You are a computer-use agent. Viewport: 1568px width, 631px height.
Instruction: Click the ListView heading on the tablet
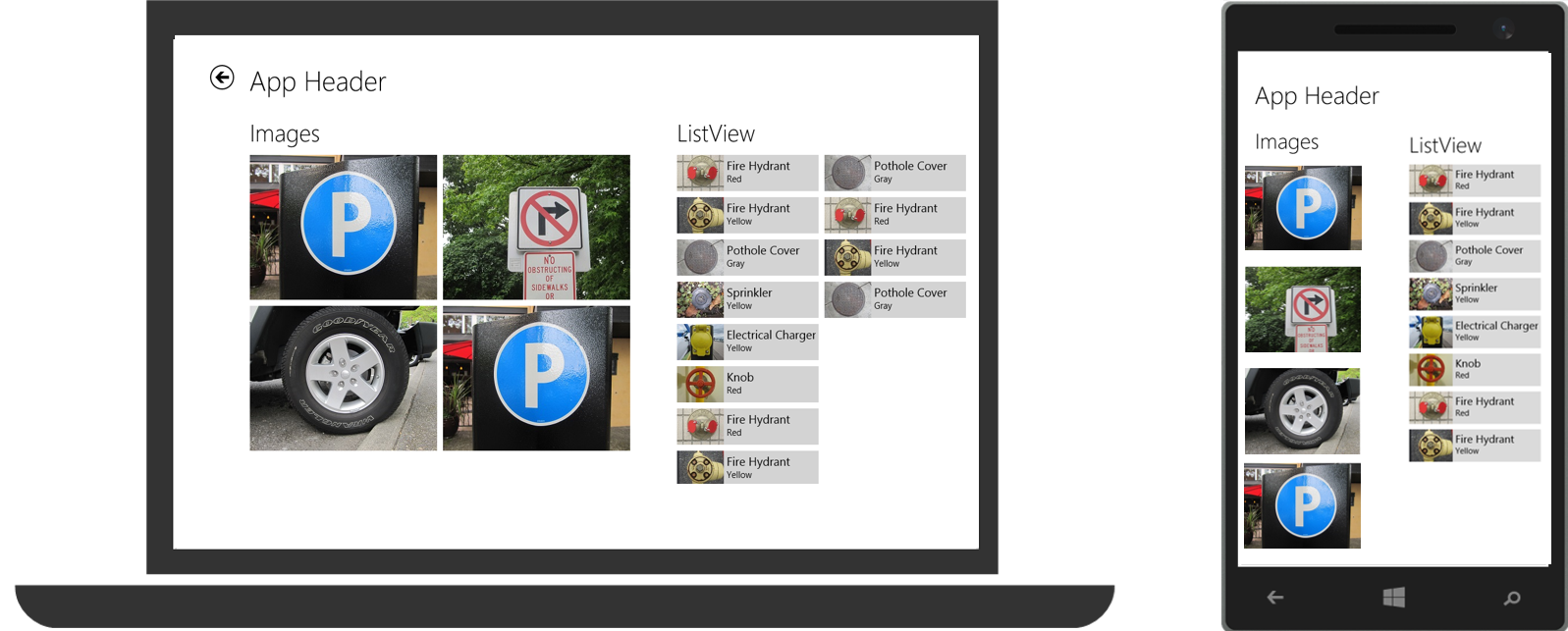coord(716,133)
